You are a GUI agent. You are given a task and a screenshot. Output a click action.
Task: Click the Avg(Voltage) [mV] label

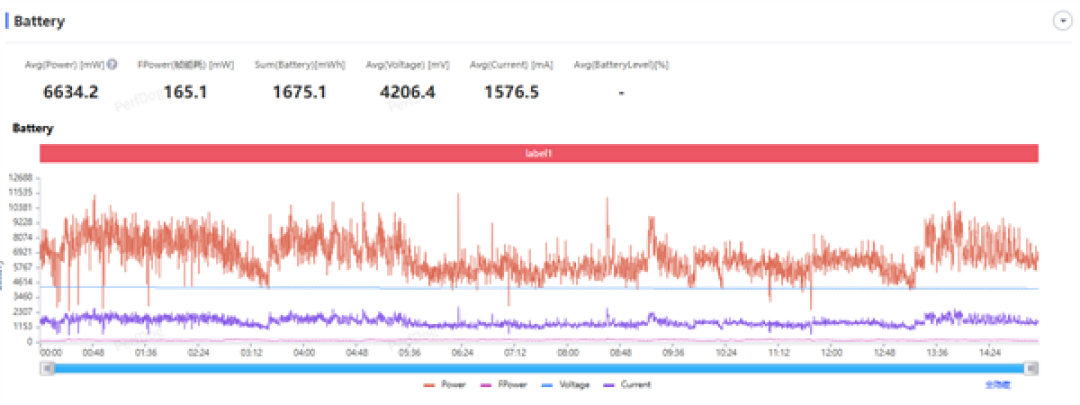click(407, 65)
